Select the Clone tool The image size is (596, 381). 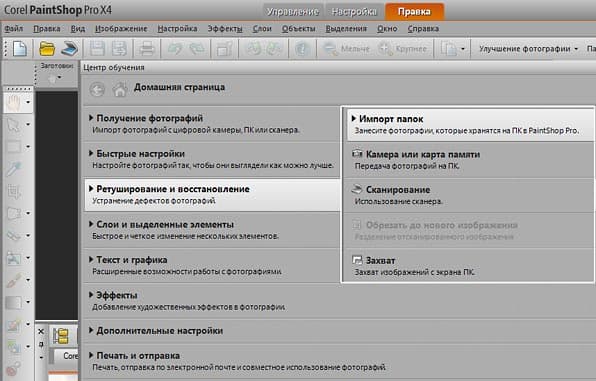point(14,258)
